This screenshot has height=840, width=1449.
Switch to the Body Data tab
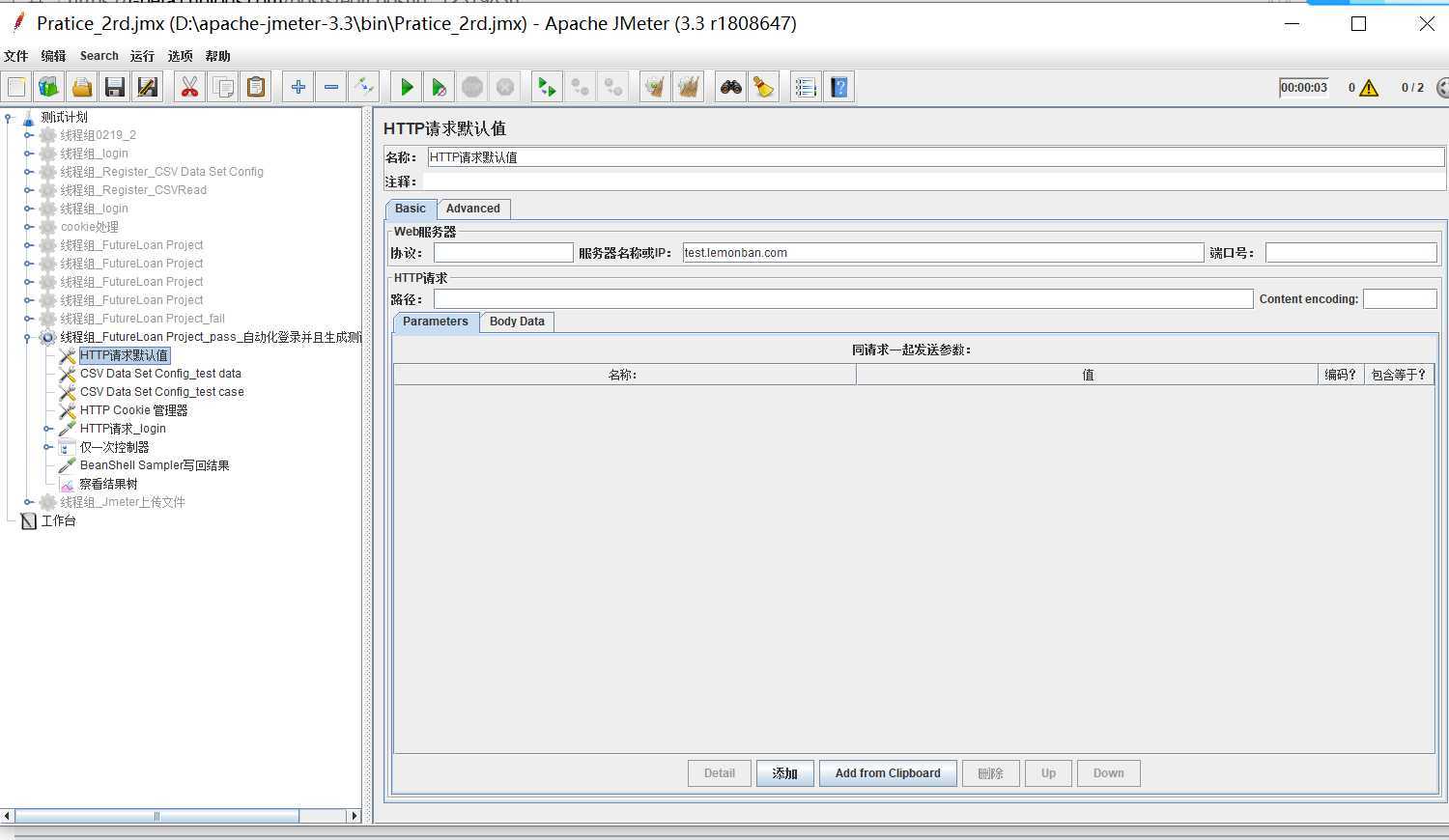coord(517,322)
